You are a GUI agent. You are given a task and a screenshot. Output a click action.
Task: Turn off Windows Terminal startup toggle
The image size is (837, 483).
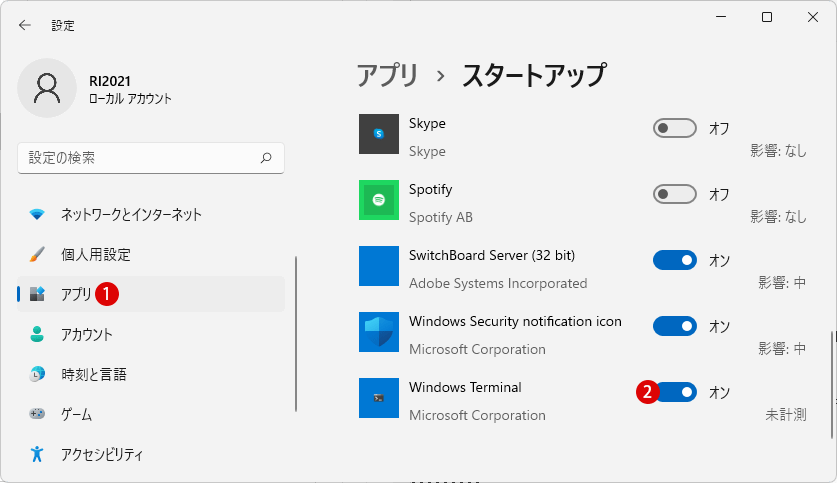(677, 392)
